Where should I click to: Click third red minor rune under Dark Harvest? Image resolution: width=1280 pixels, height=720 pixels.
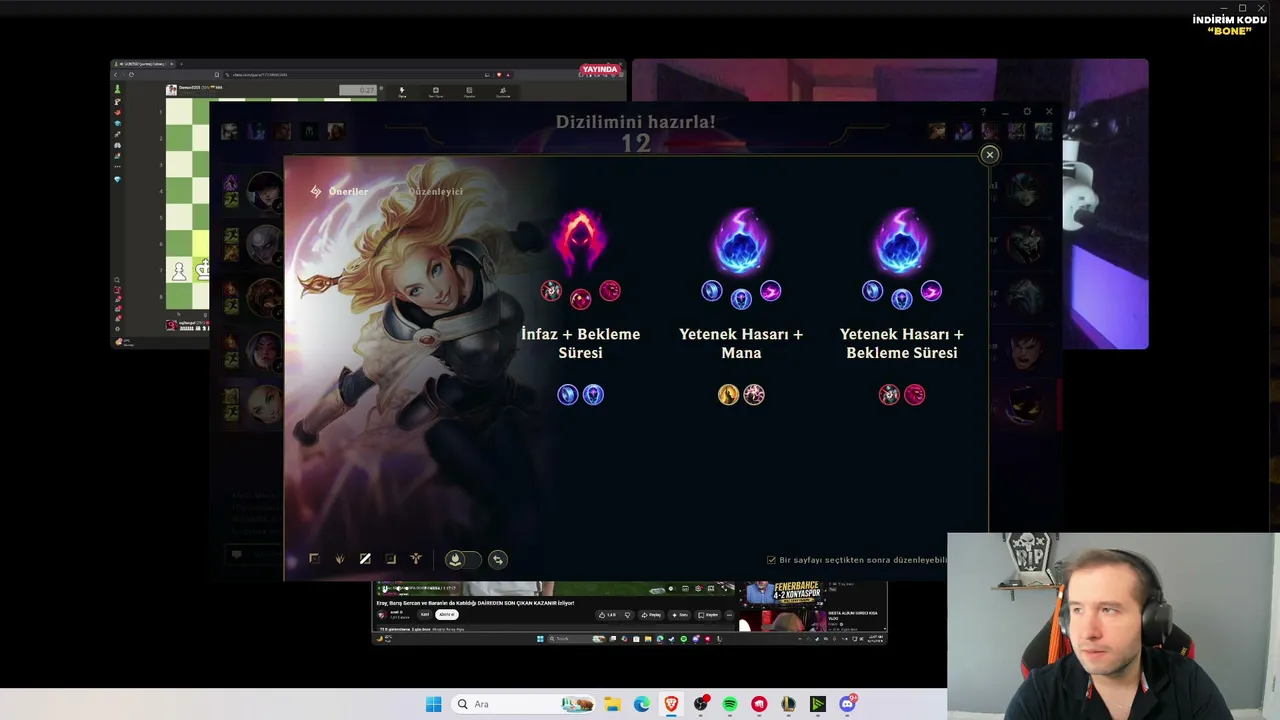click(610, 291)
